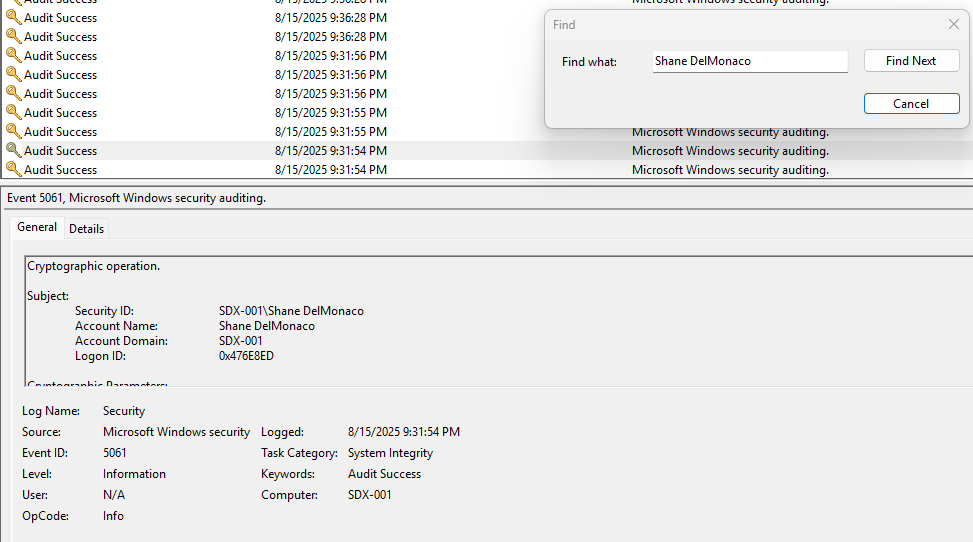The height and width of the screenshot is (542, 973).
Task: Click the key icon of the highlighted 9:31:54 PM event
Action: point(13,150)
